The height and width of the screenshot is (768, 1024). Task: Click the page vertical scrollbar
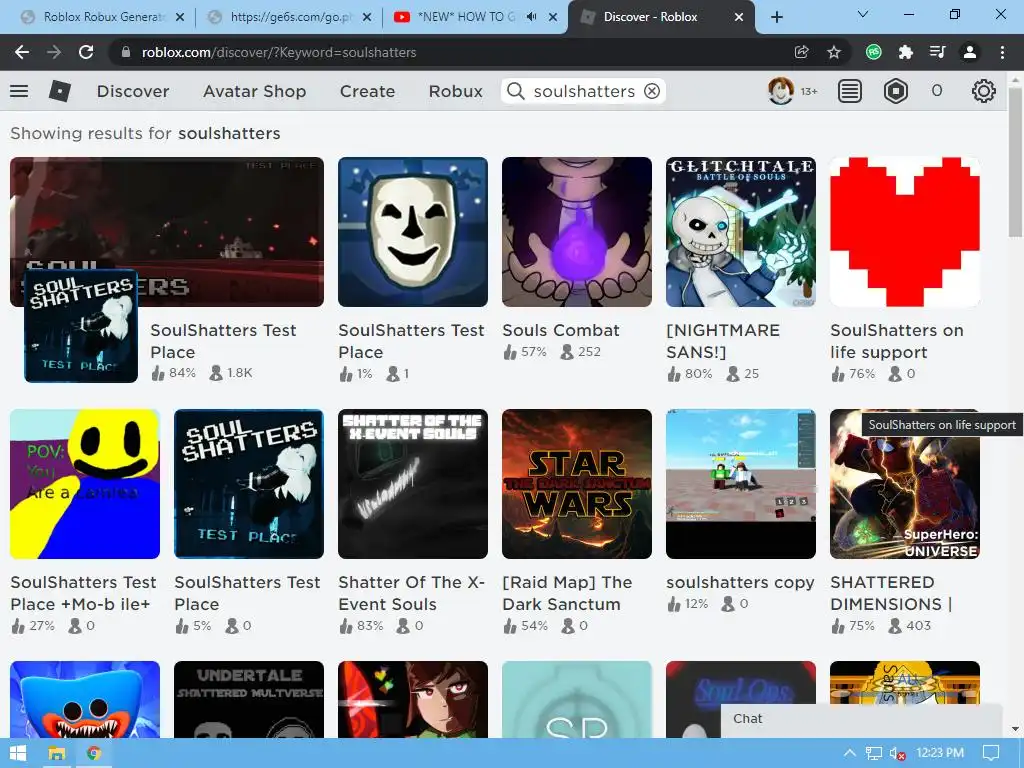coord(1015,163)
